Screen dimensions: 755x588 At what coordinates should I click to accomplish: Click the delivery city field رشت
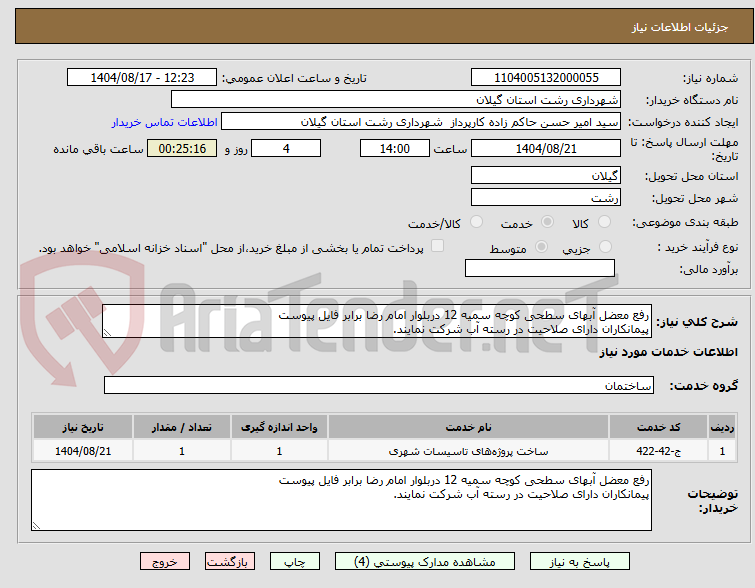(x=546, y=197)
